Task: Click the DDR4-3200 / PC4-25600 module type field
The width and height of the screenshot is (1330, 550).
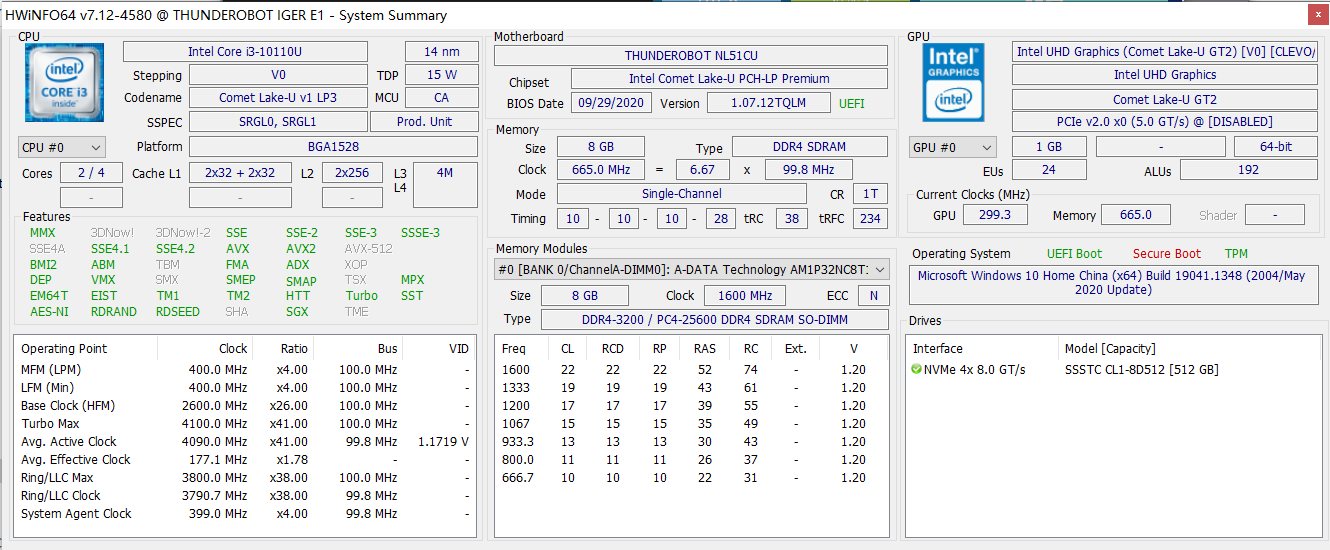Action: point(714,319)
